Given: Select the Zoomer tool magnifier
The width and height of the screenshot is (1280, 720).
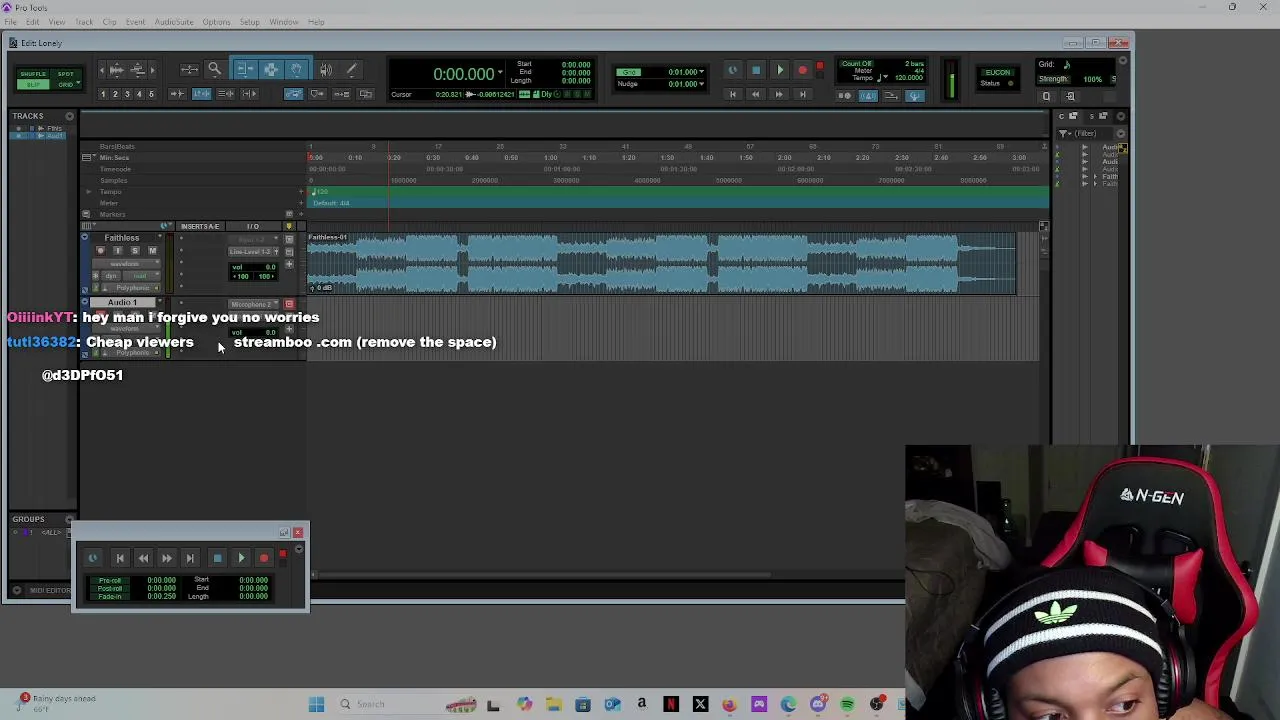Looking at the screenshot, I should pos(214,69).
